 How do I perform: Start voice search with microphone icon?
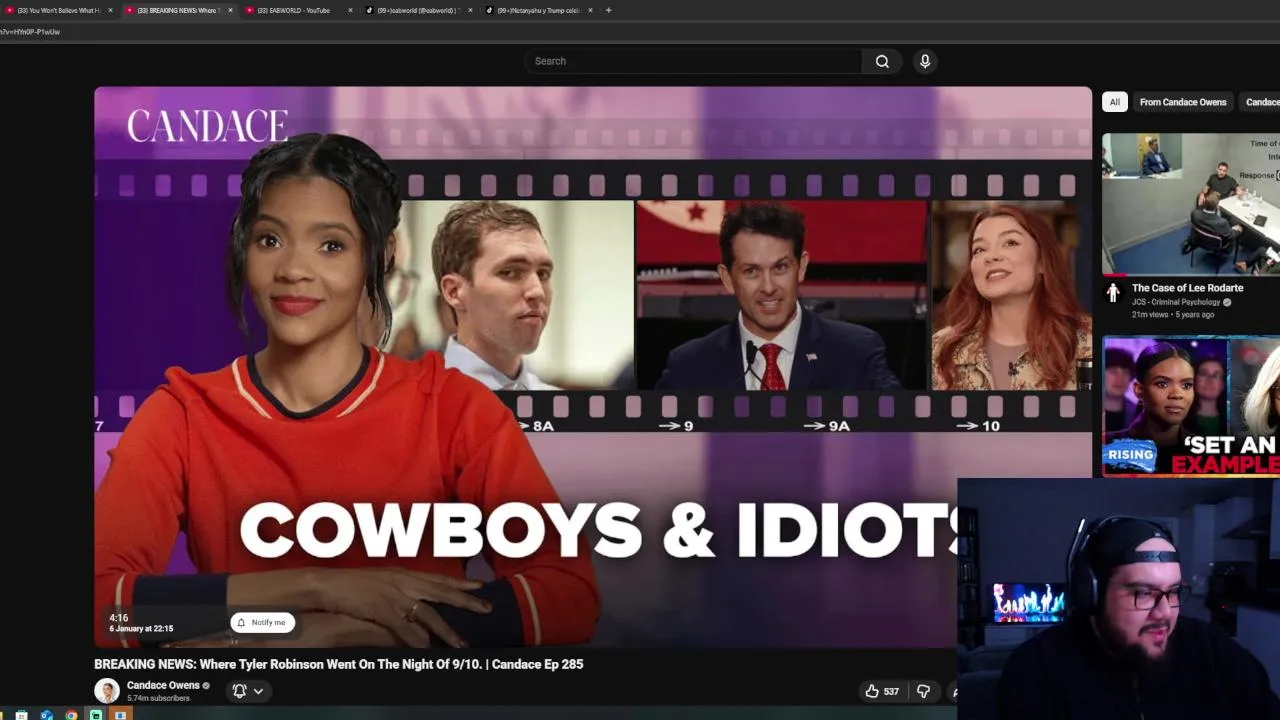coord(925,61)
